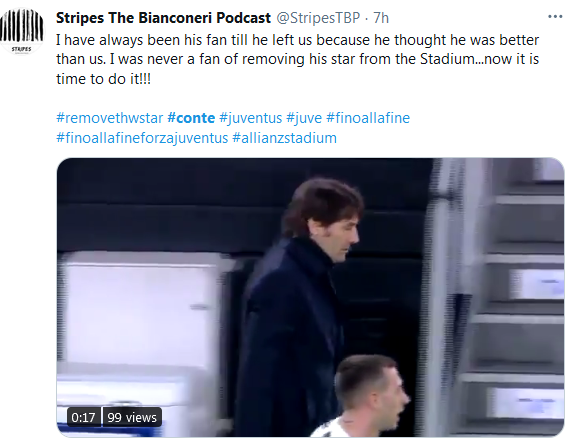Click the 99 views counter badge
Screen dimensions: 575x444
(132, 417)
